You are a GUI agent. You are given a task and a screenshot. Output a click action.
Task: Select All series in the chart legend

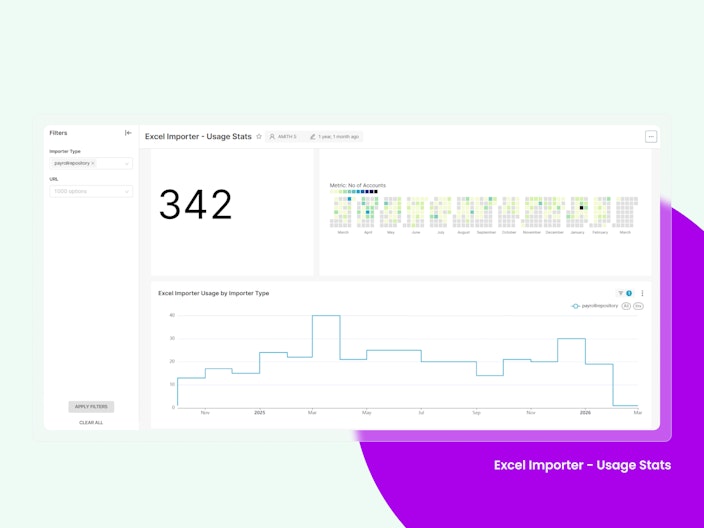pyautogui.click(x=626, y=306)
